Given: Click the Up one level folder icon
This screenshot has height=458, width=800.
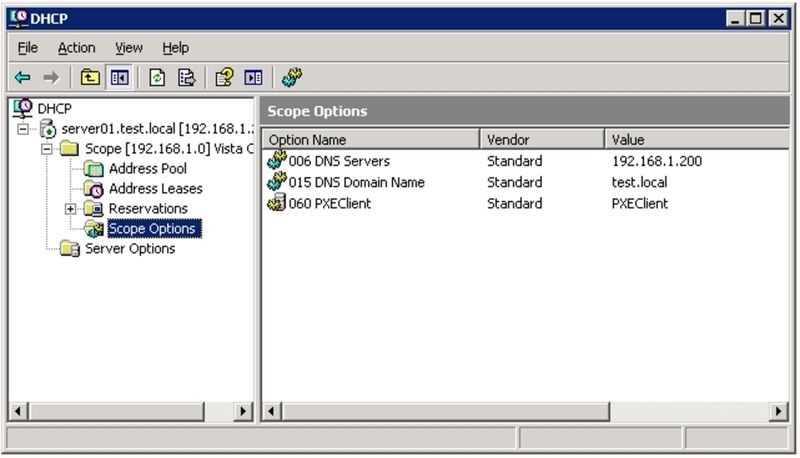Looking at the screenshot, I should coord(90,78).
